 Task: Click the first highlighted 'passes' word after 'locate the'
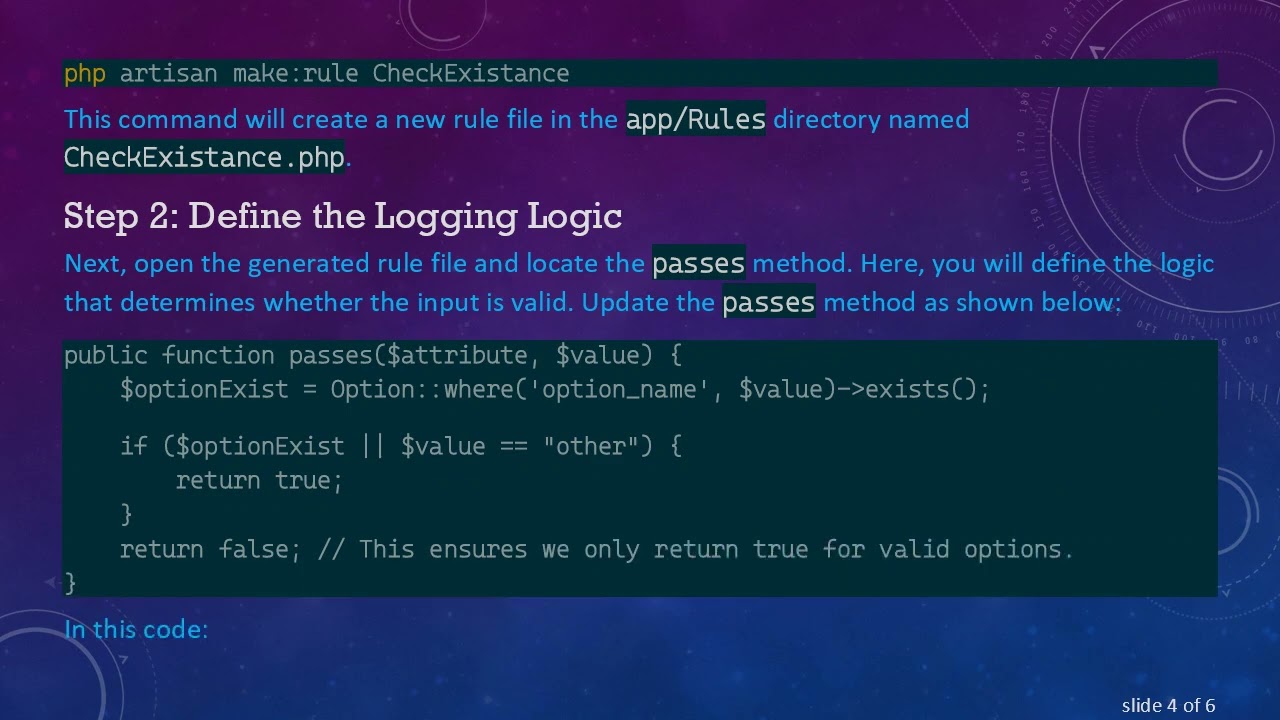pos(699,263)
